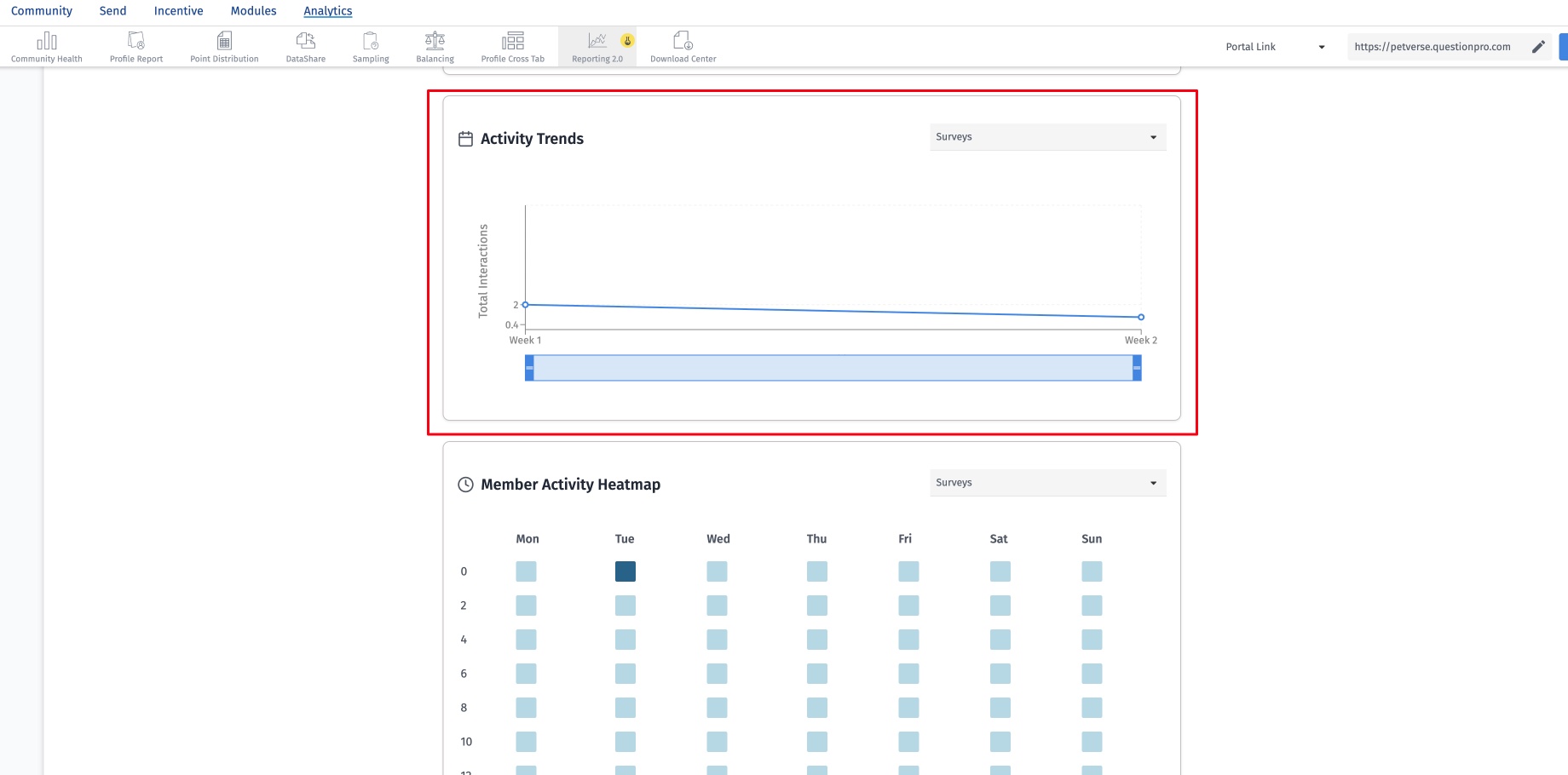The width and height of the screenshot is (1568, 775).
Task: Open the Balancing scales icon
Action: pos(435,42)
